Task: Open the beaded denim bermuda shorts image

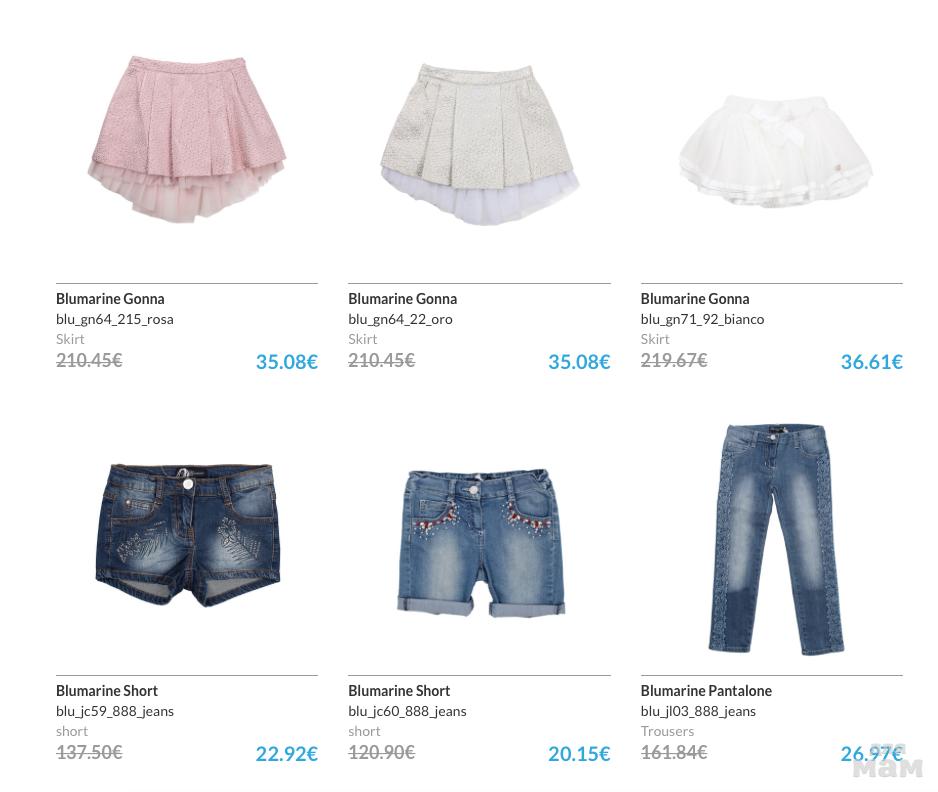Action: coord(481,543)
